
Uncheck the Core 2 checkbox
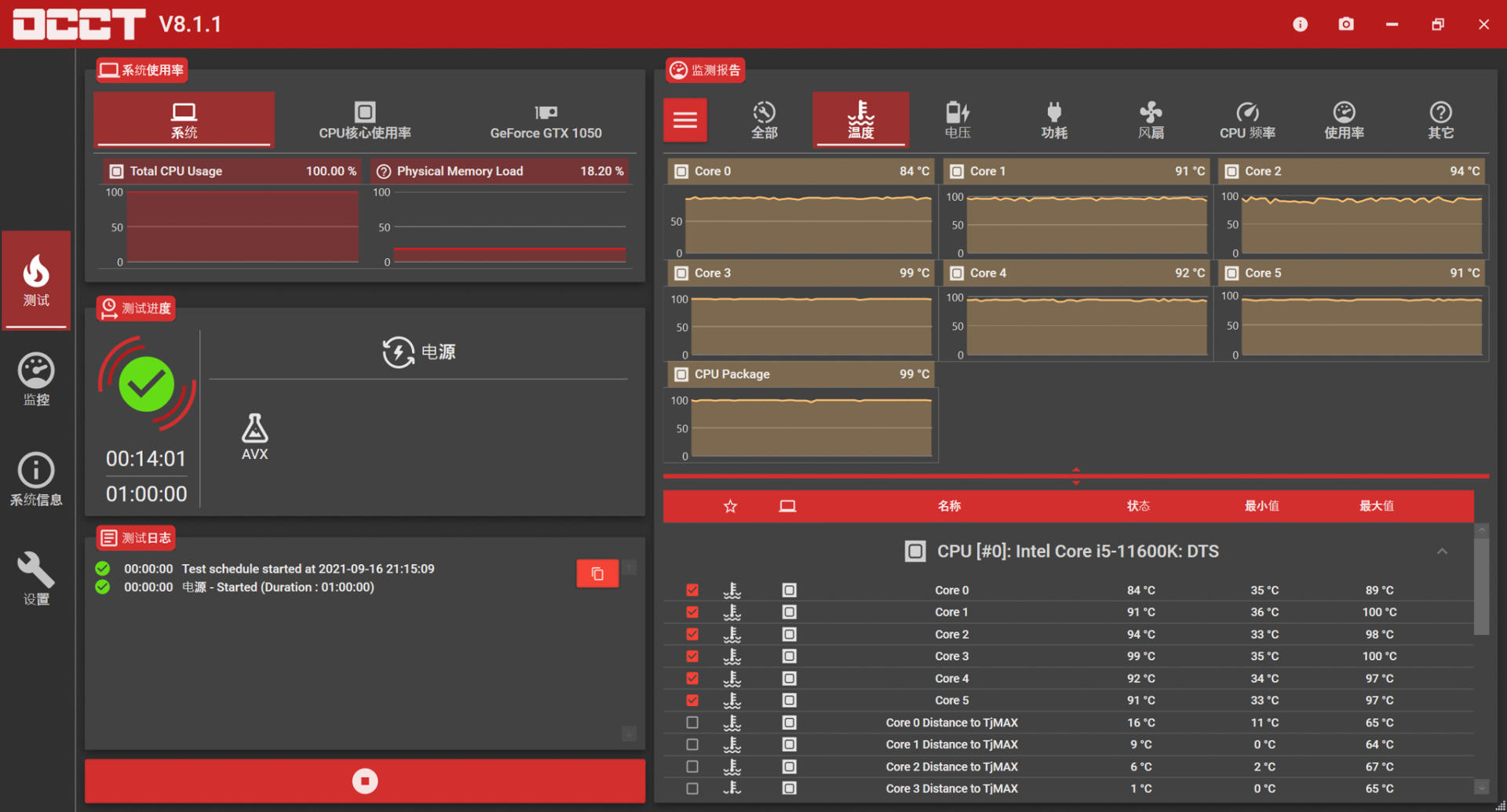(x=692, y=634)
